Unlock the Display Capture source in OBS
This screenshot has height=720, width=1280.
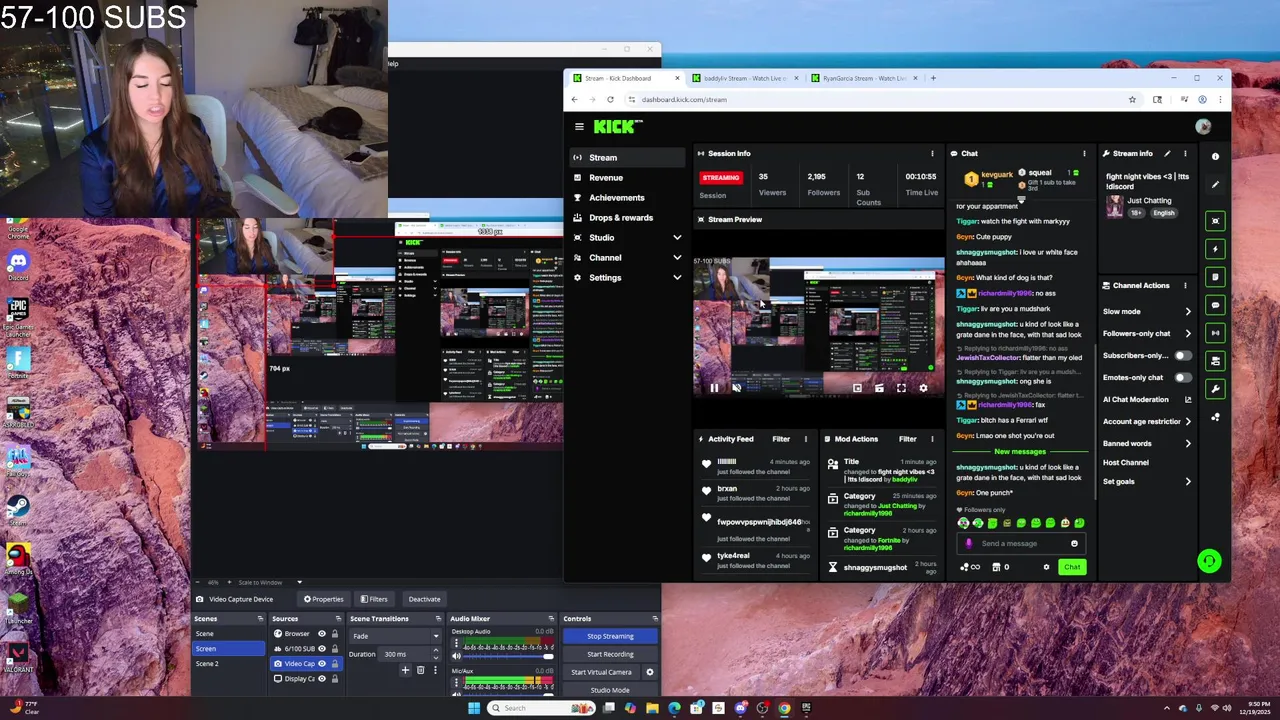pos(334,678)
